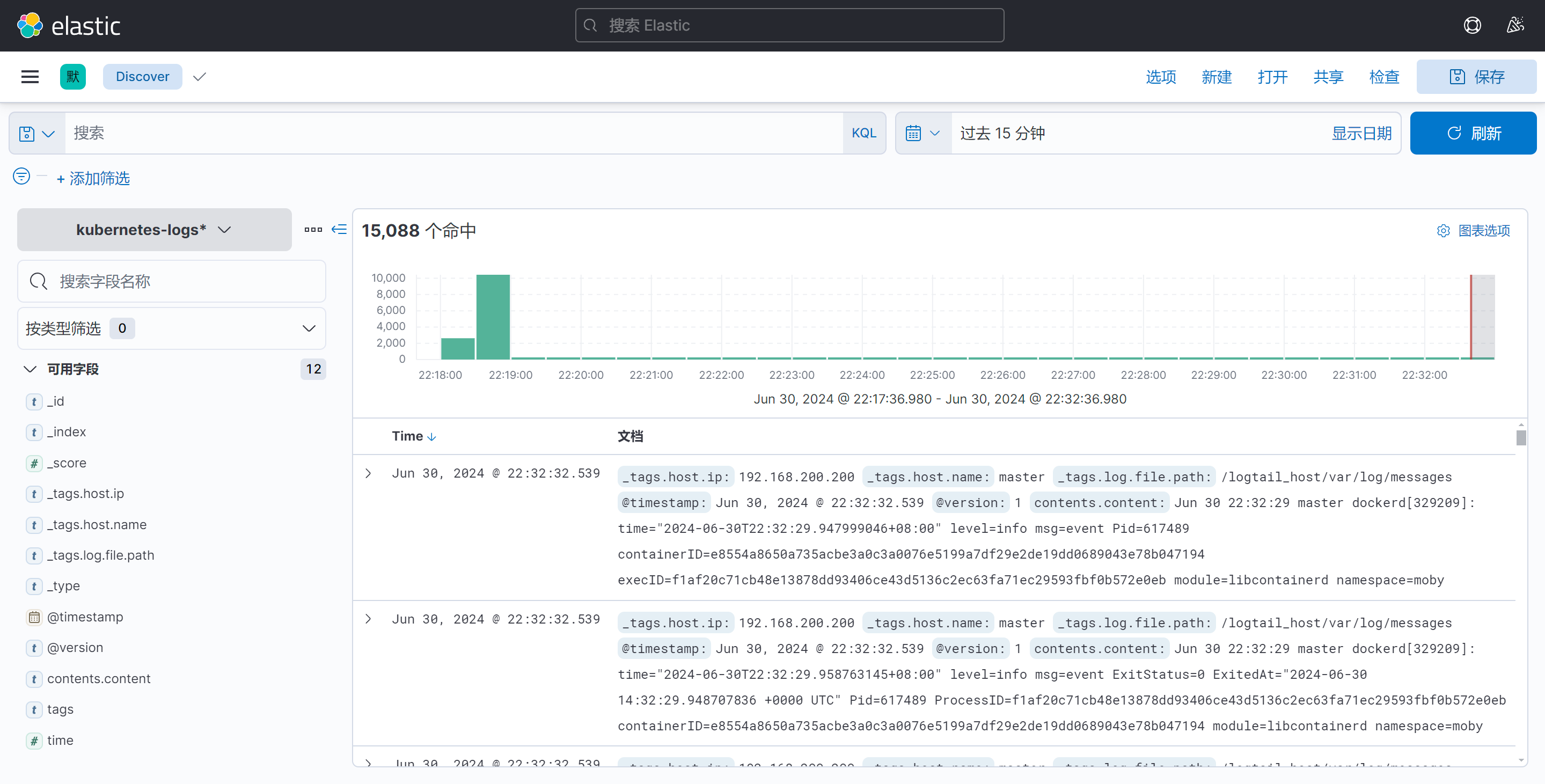Open the calendar quick date menu

tap(923, 133)
